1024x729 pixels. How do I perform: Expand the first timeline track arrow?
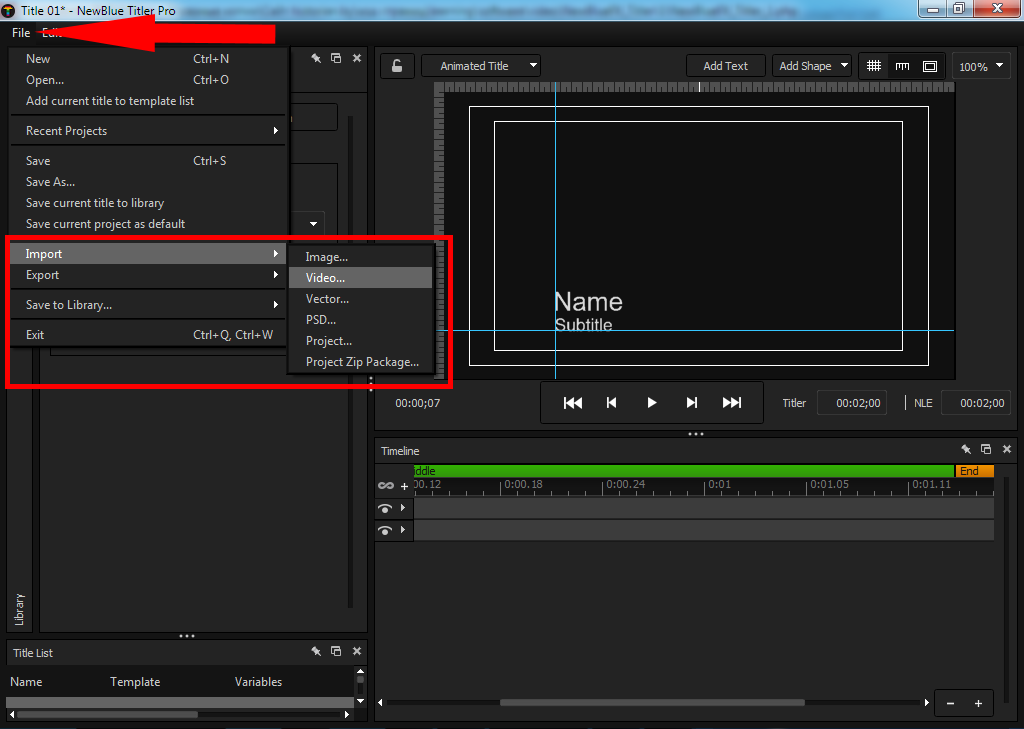404,509
